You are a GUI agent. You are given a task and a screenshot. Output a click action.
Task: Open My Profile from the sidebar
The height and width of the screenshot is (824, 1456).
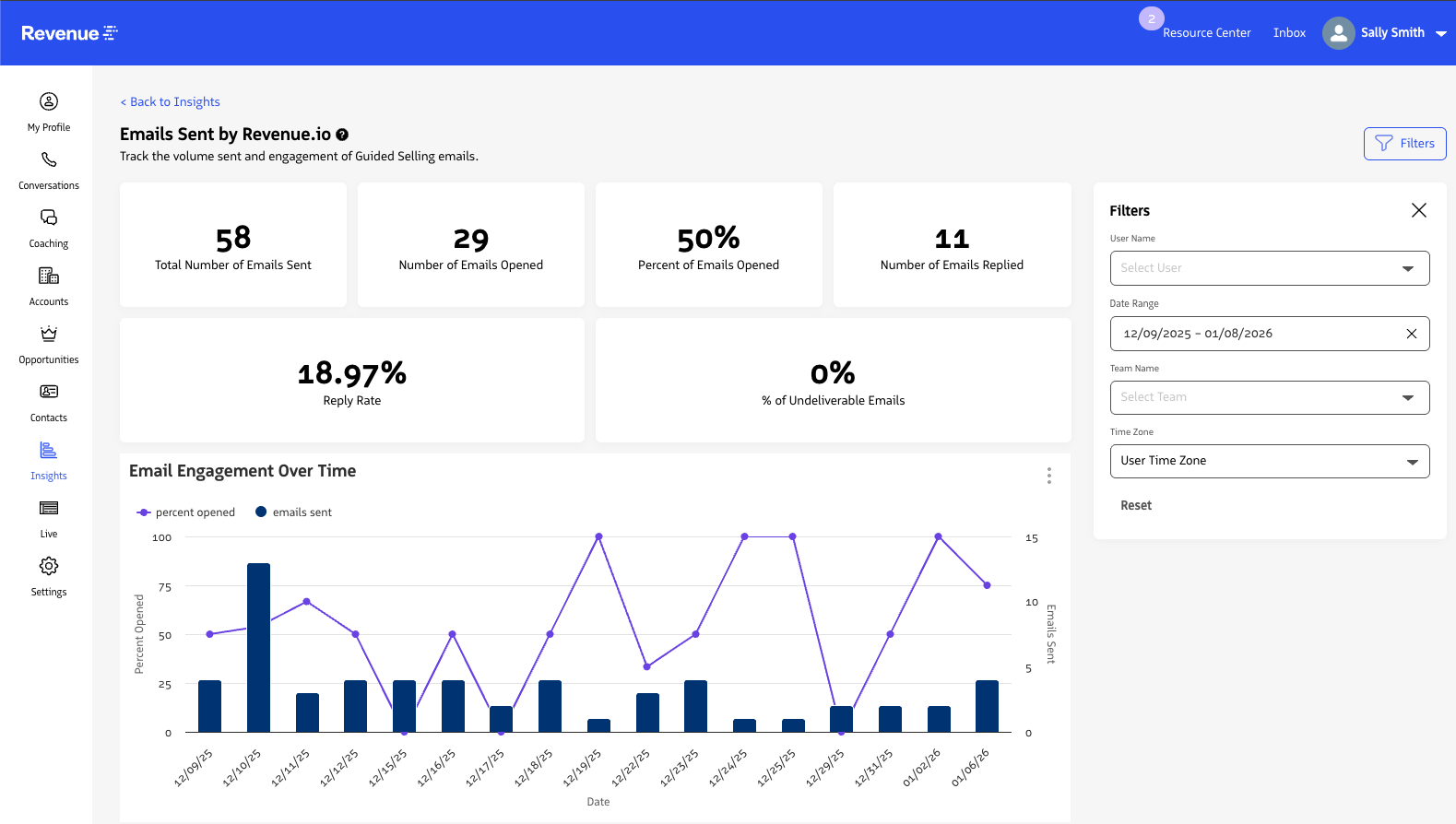[49, 101]
